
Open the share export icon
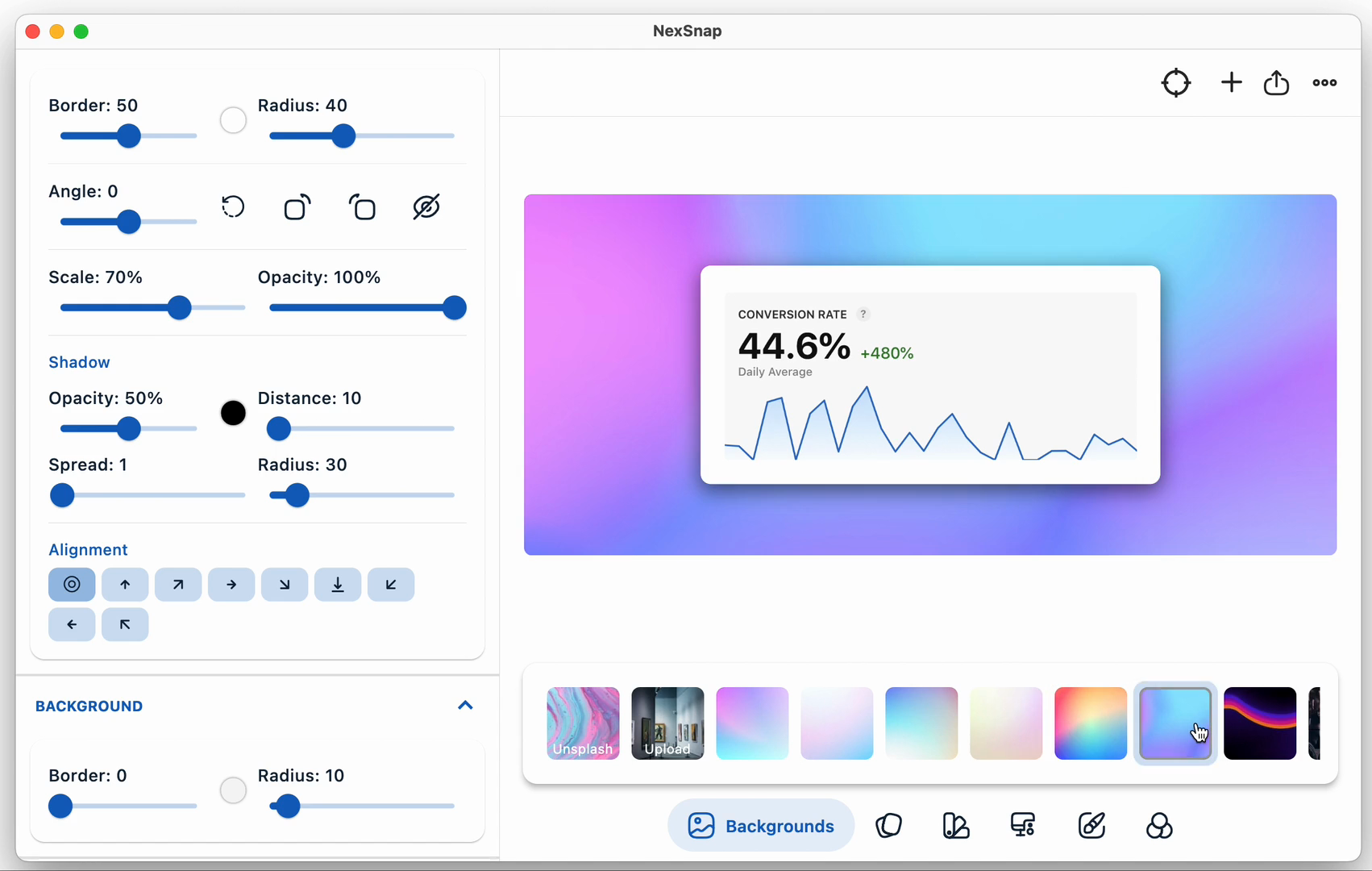click(1276, 82)
